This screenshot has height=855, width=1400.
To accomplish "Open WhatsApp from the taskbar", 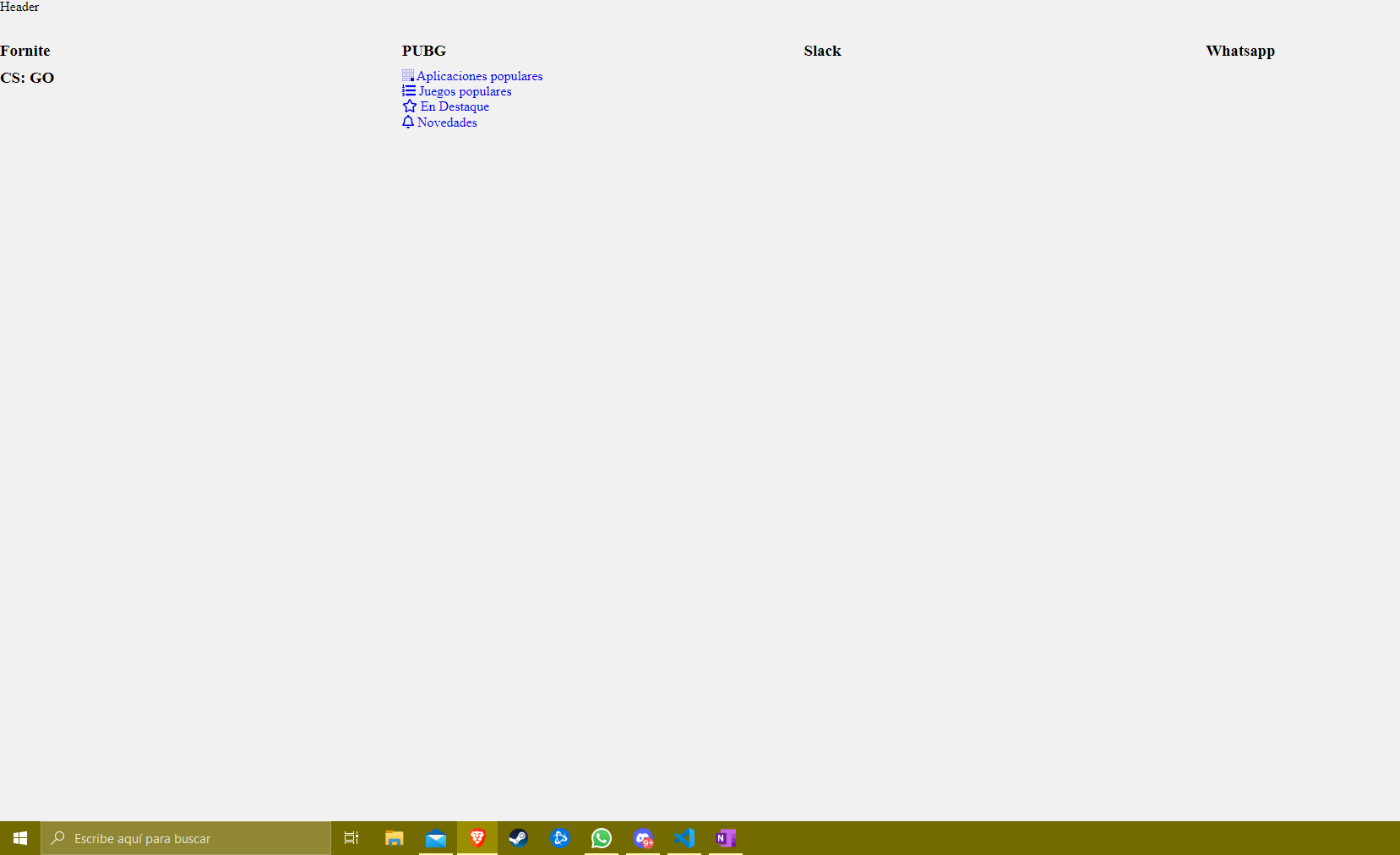I will tap(602, 838).
